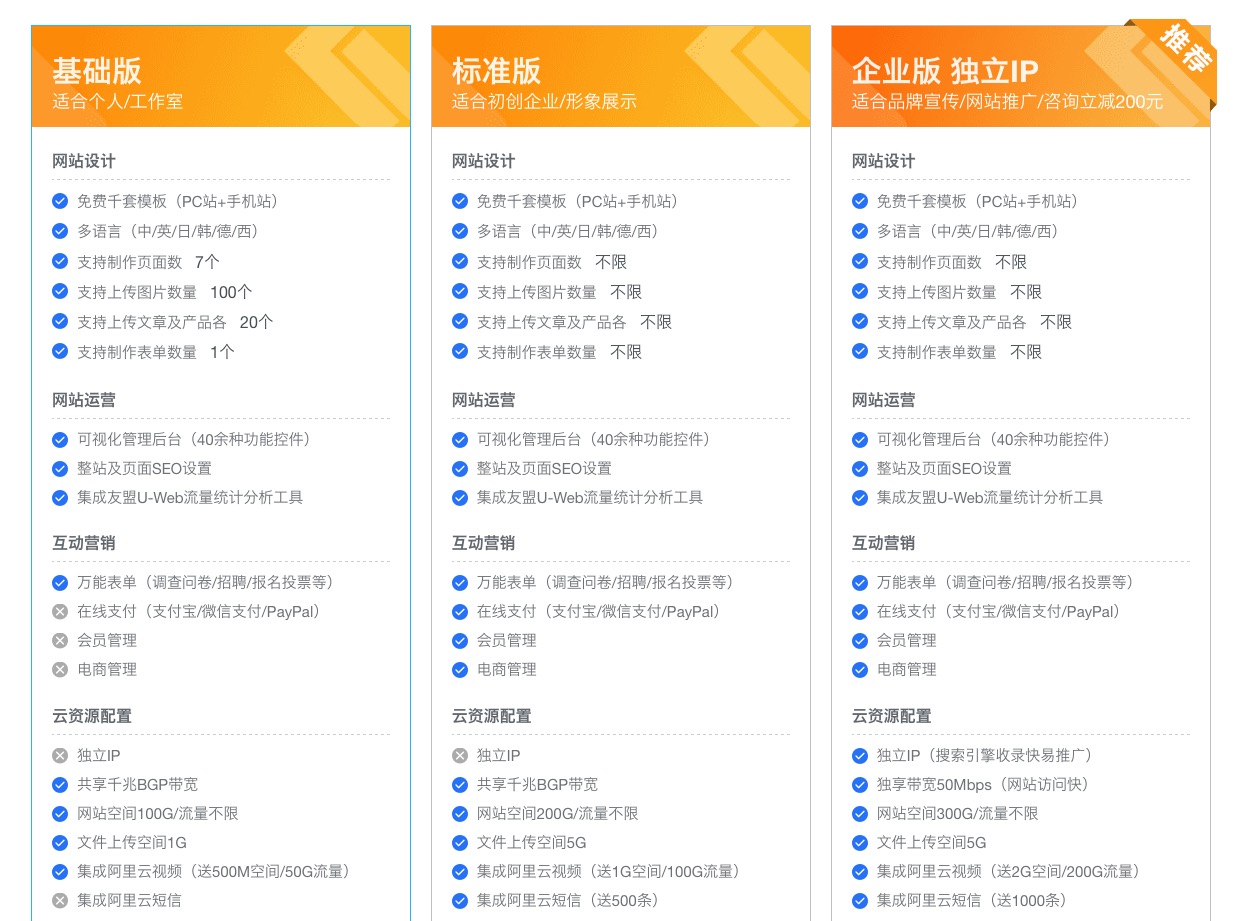The width and height of the screenshot is (1239, 921).
Task: Click the check icon beside 文件上传空间1G
Action: point(60,842)
